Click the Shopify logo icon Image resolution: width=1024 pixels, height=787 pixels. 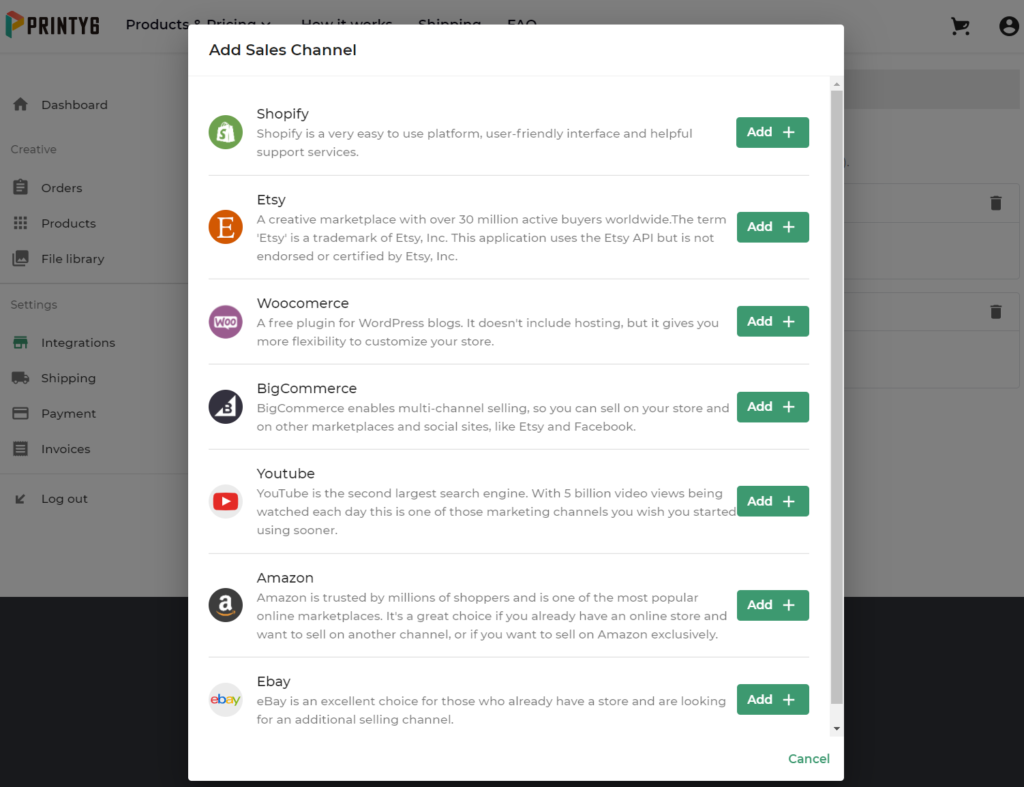(225, 131)
